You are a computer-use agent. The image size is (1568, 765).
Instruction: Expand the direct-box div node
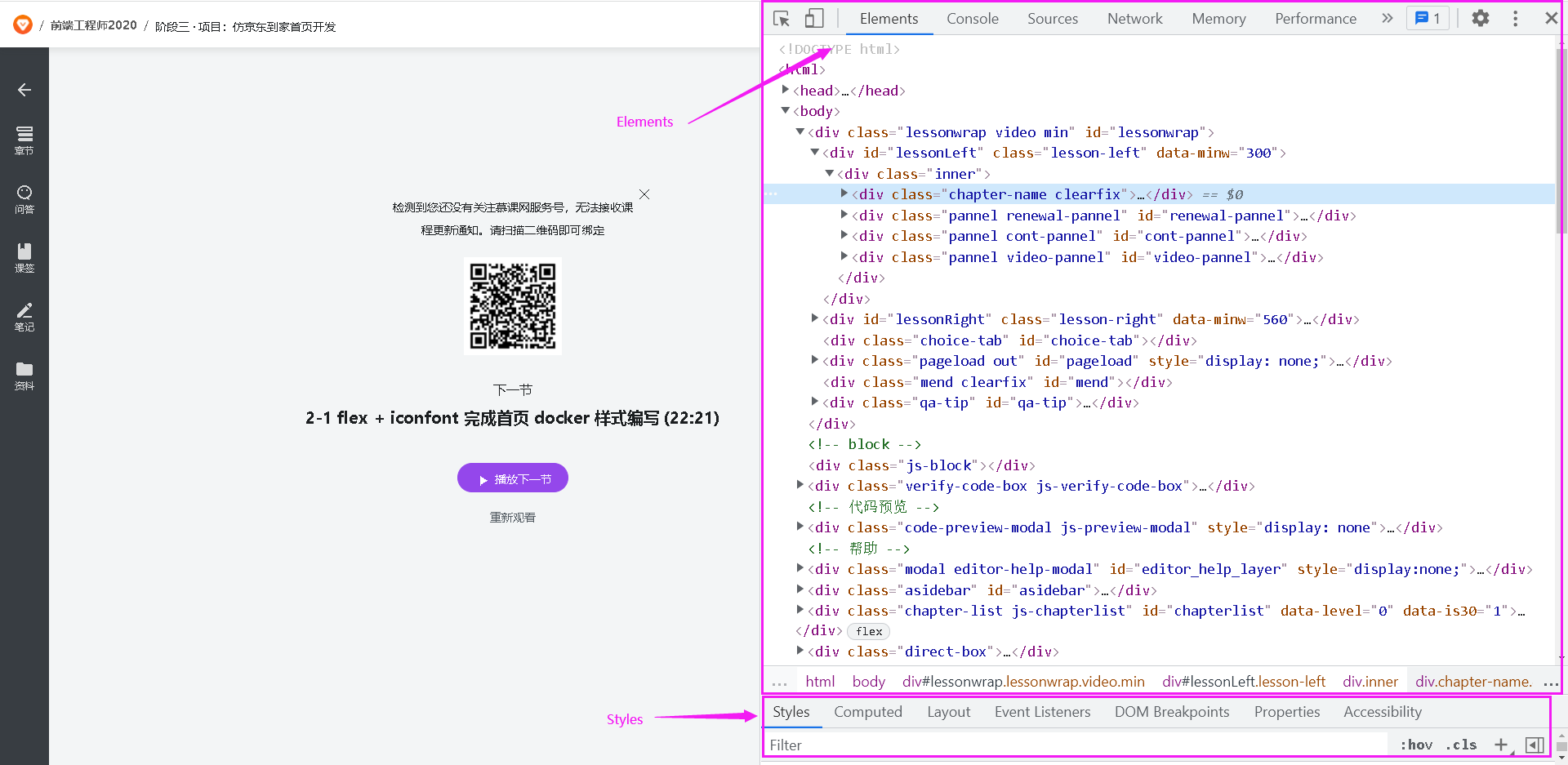click(x=800, y=651)
